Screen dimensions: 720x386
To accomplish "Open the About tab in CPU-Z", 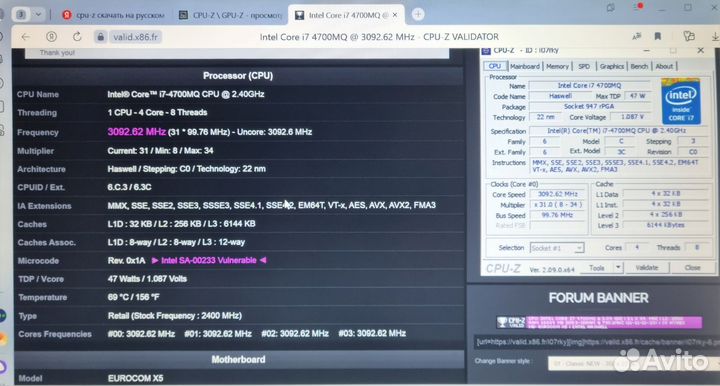I will click(x=664, y=67).
